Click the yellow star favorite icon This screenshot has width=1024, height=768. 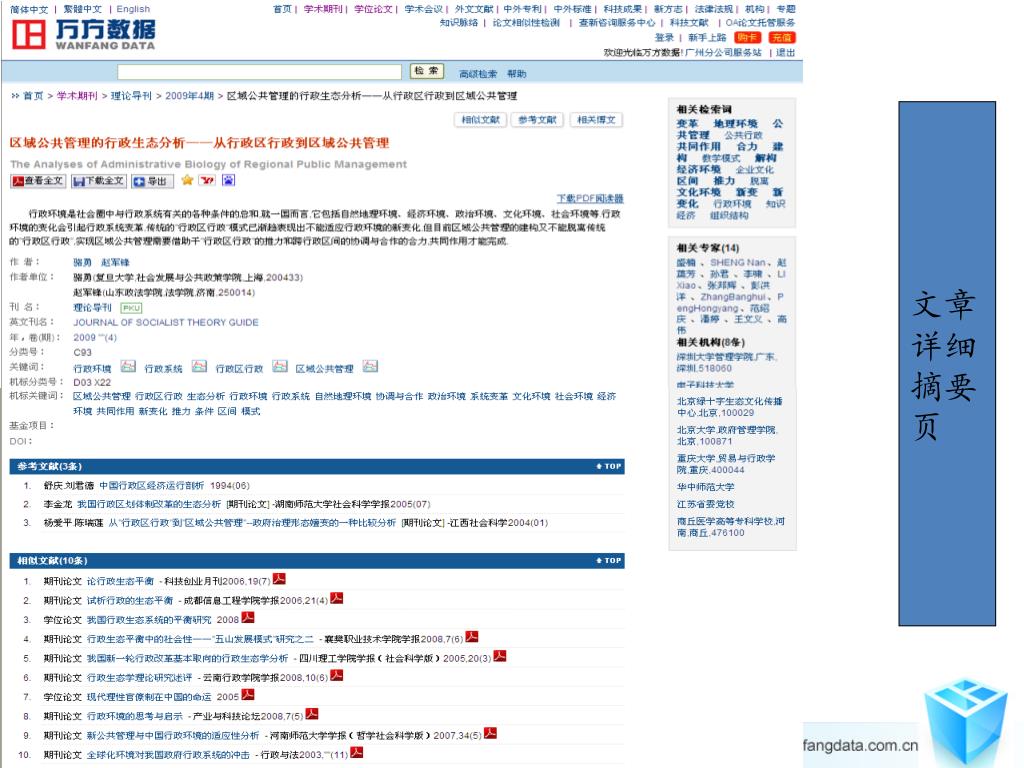pos(187,180)
